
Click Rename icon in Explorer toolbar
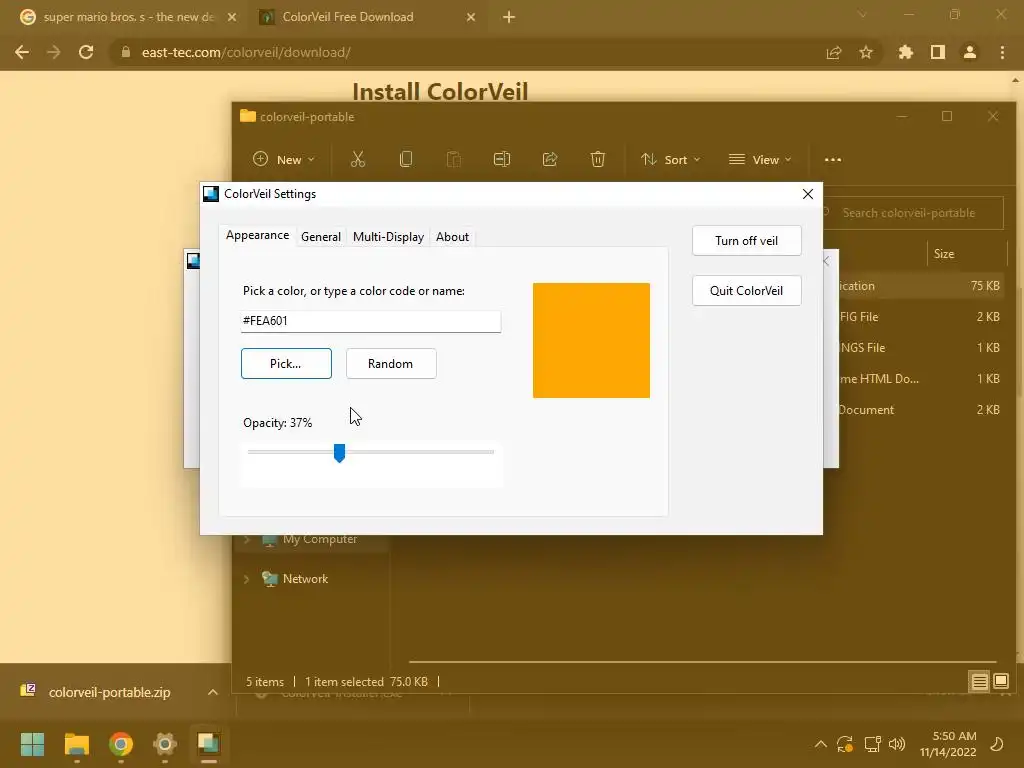(x=502, y=159)
